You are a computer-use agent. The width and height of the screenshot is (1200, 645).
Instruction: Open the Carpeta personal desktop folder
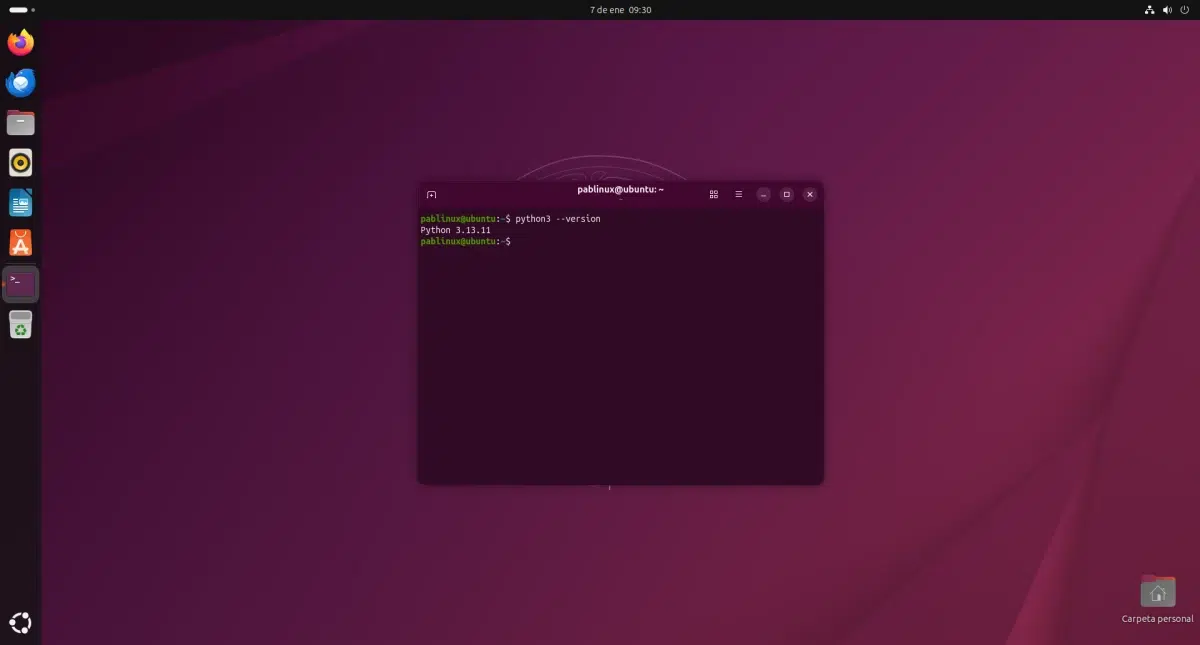point(1157,591)
